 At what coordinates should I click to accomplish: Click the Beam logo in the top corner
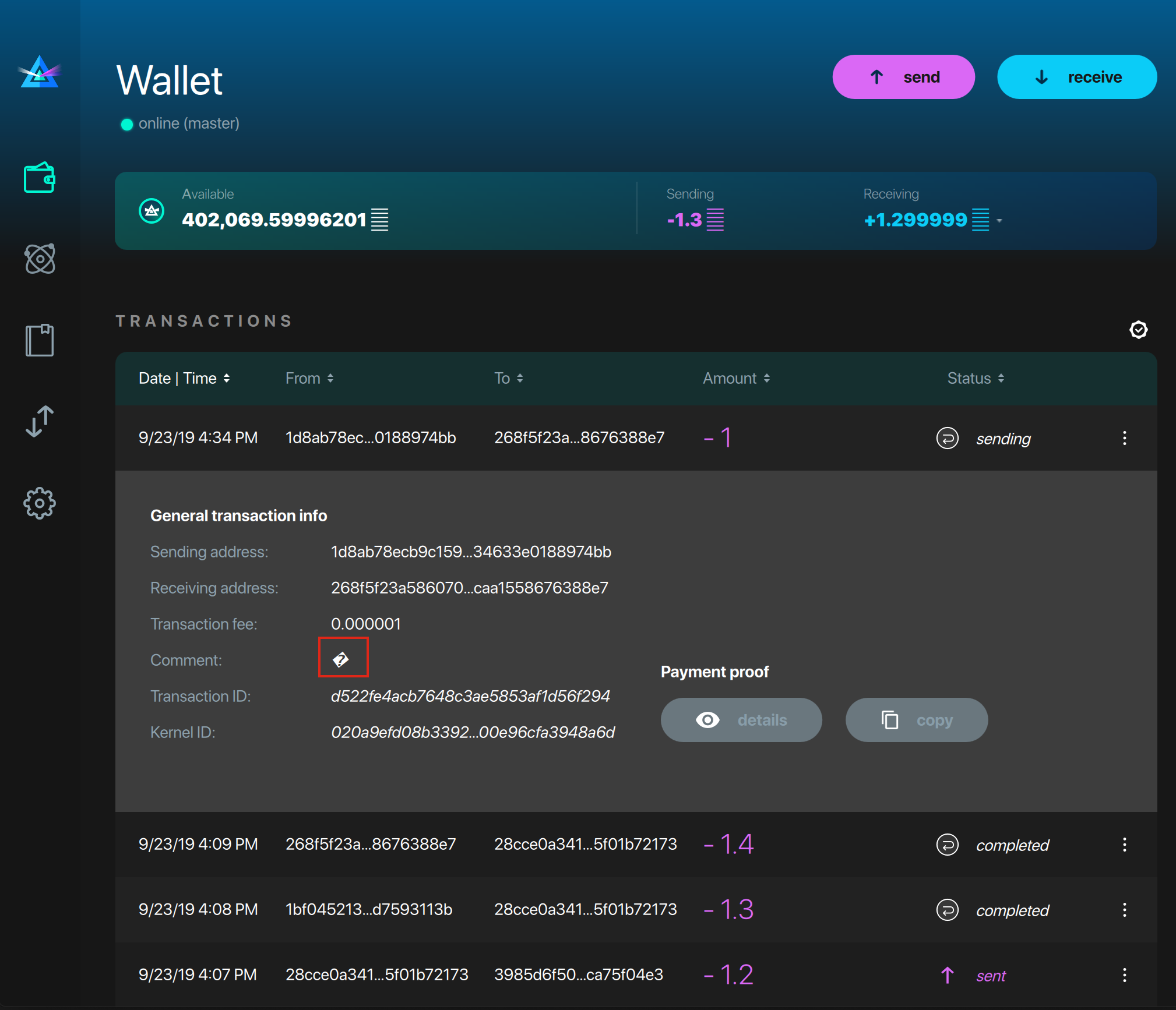point(40,72)
